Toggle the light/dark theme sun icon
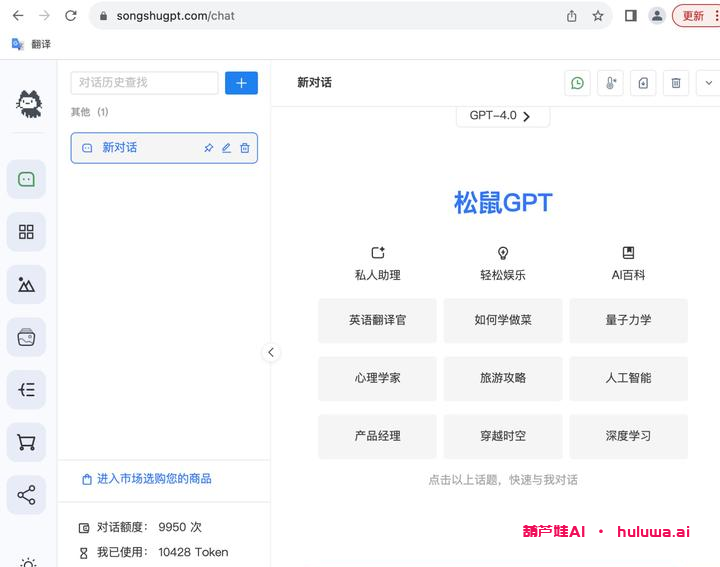 tap(26, 562)
